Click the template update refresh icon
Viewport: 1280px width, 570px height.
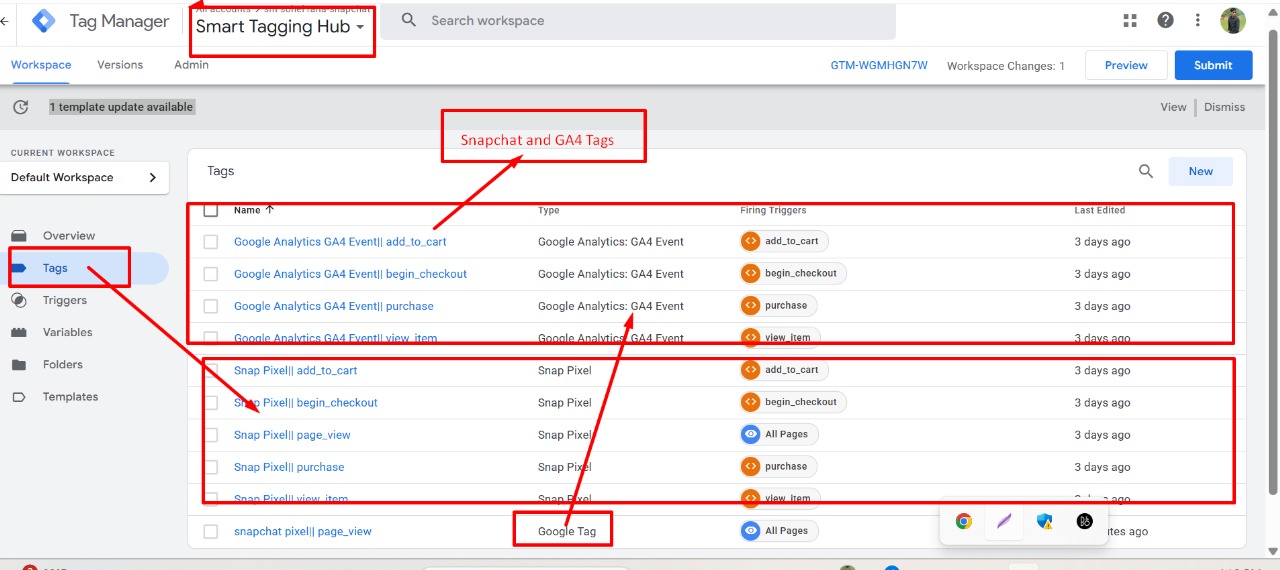click(x=20, y=107)
